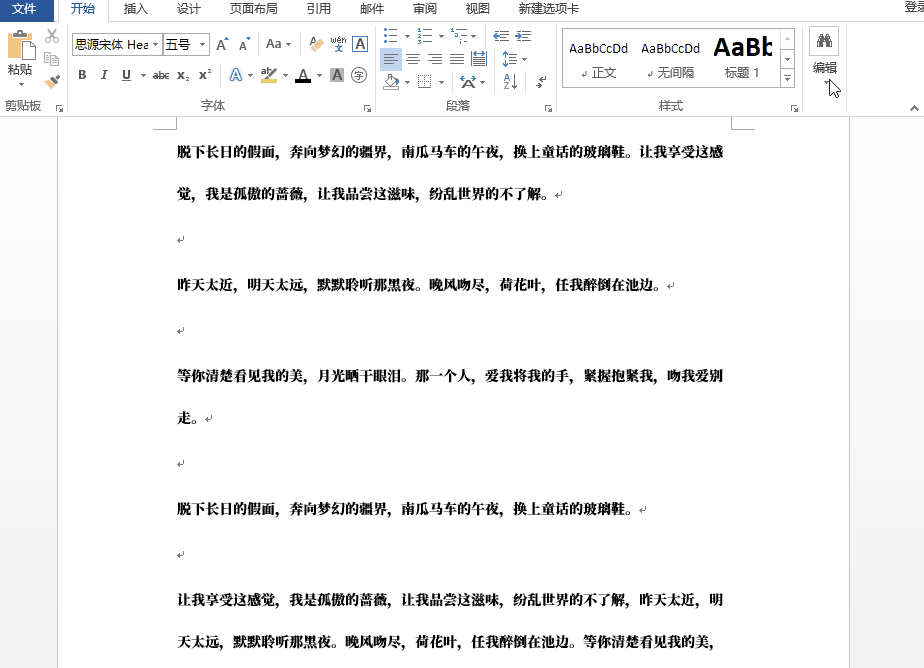Screen dimensions: 924x668
Task: Open multilevel list dropdown
Action: coord(473,36)
